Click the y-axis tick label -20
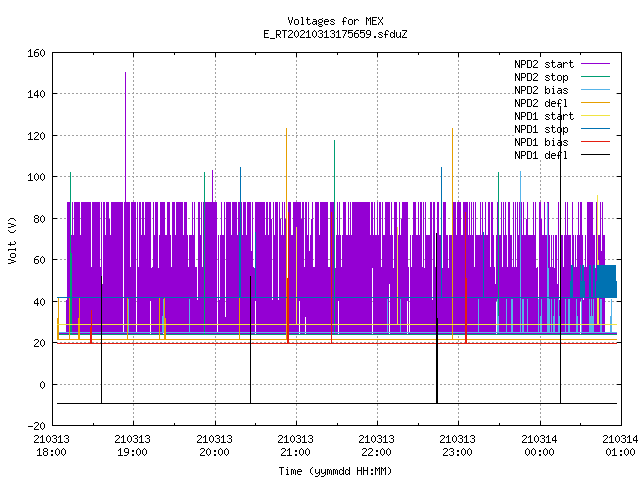 click(36, 426)
